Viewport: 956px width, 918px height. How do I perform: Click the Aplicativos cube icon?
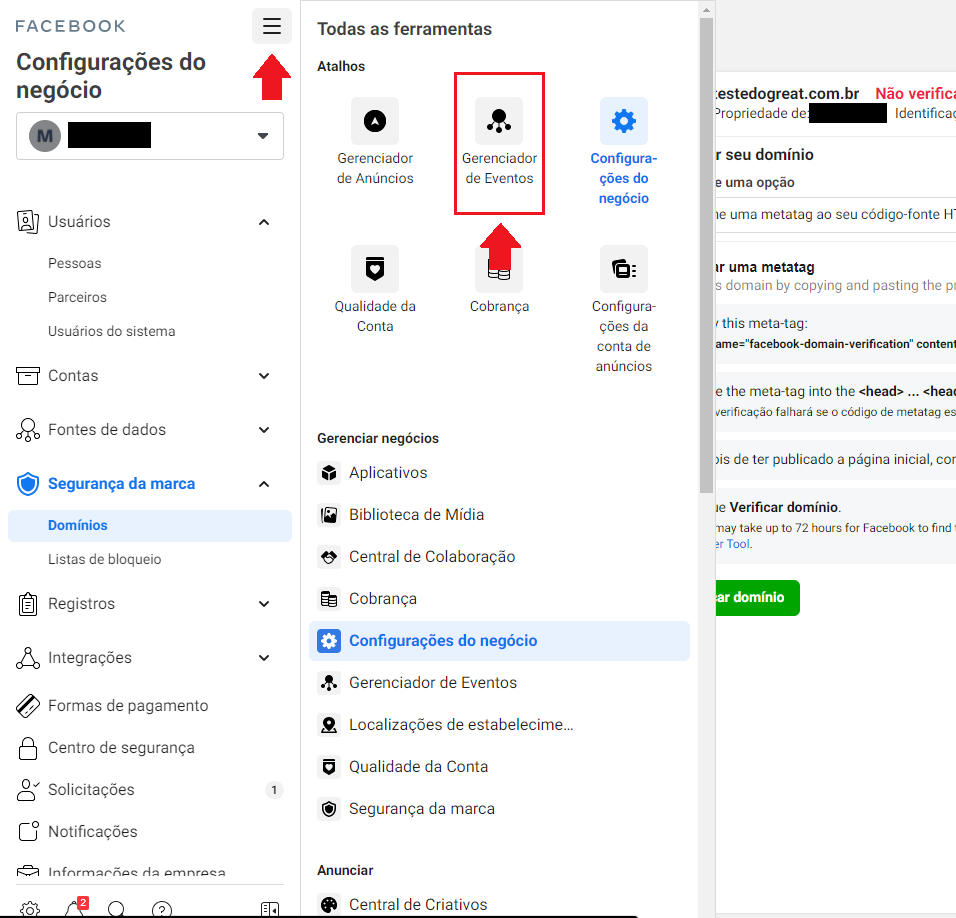coord(329,473)
